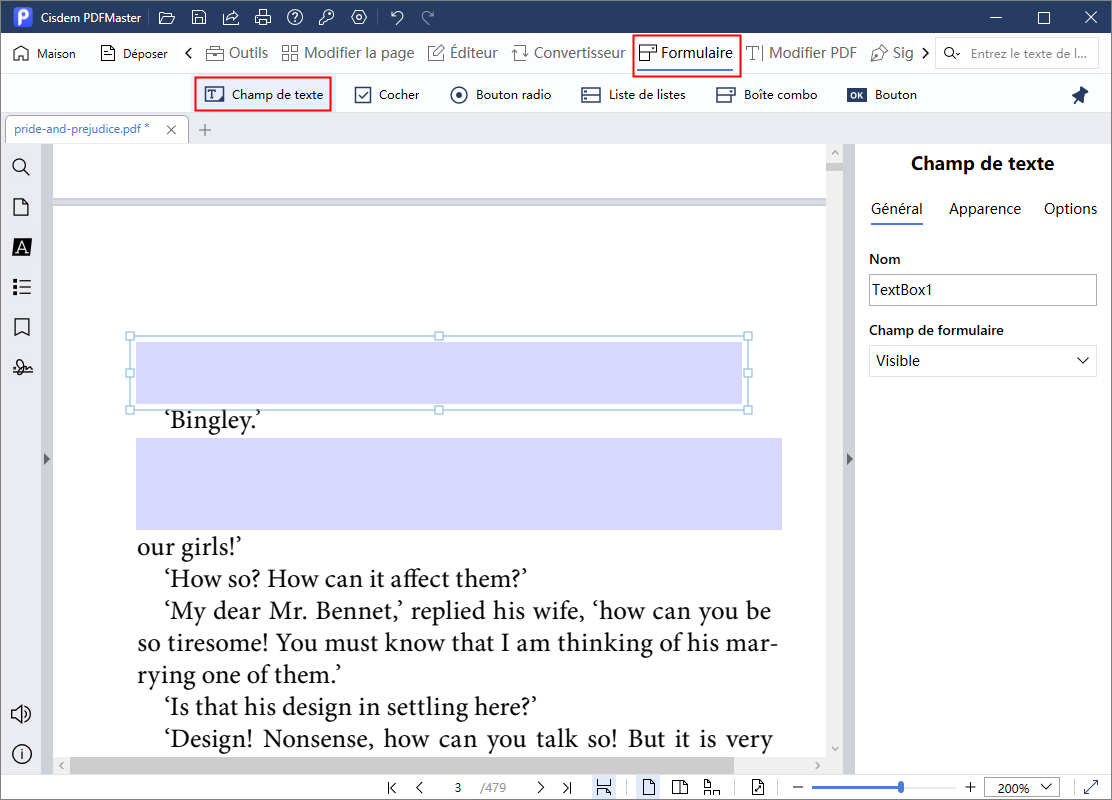The width and height of the screenshot is (1112, 800).
Task: Open the Convertisseur ribbon tab
Action: click(568, 53)
